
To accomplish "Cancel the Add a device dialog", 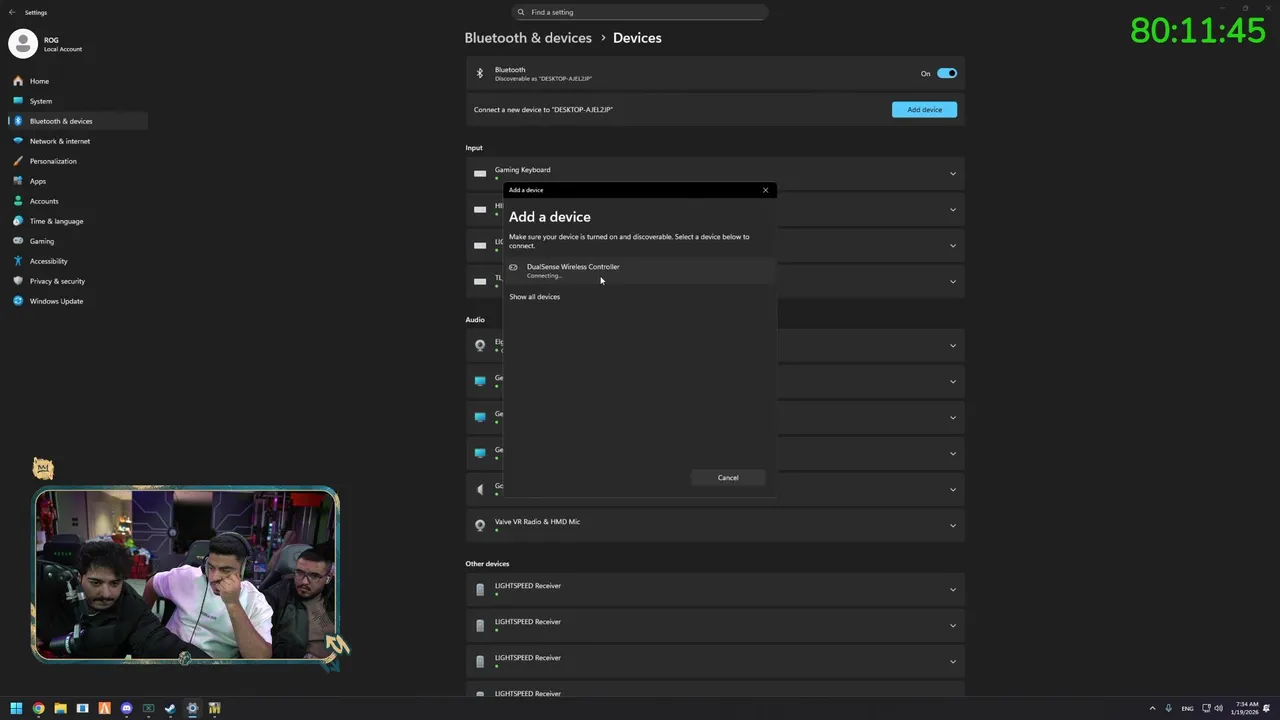I will click(728, 477).
